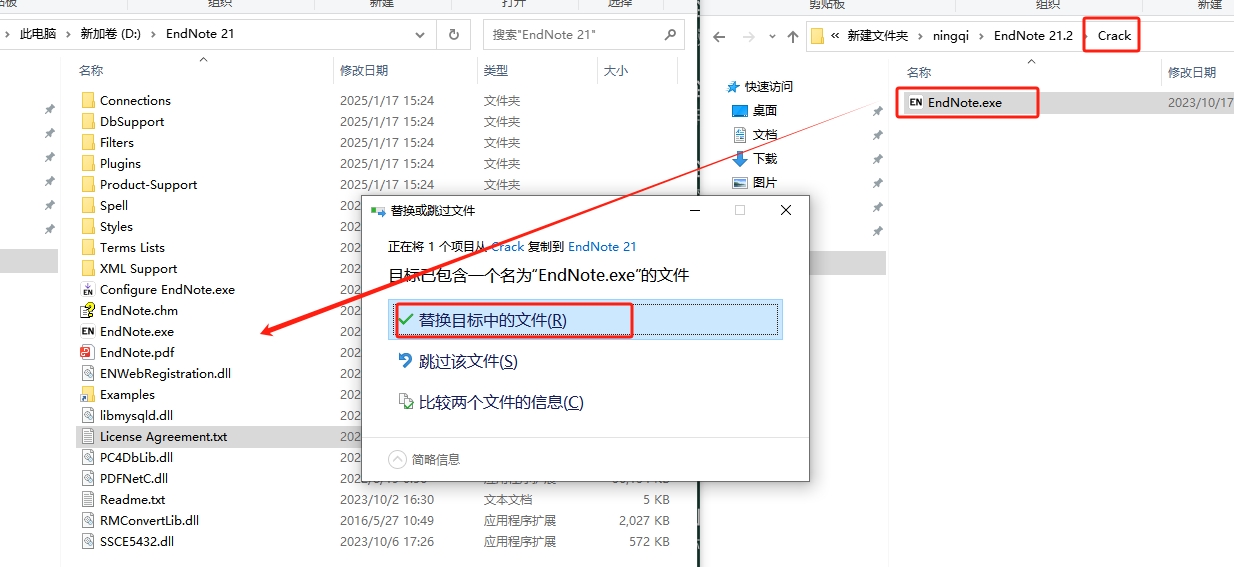Select the Filters folder icon

click(87, 142)
